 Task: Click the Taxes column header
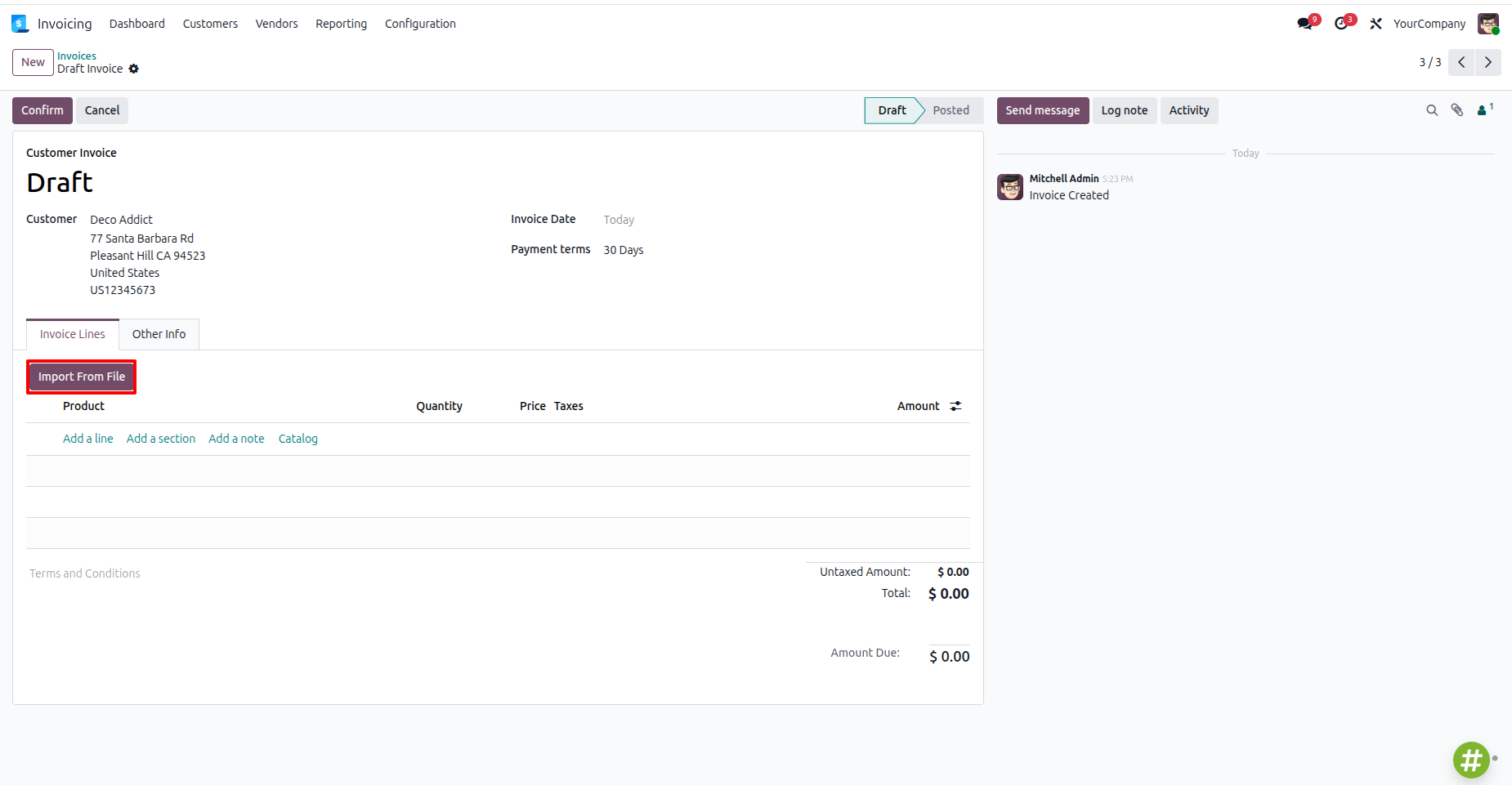point(569,406)
